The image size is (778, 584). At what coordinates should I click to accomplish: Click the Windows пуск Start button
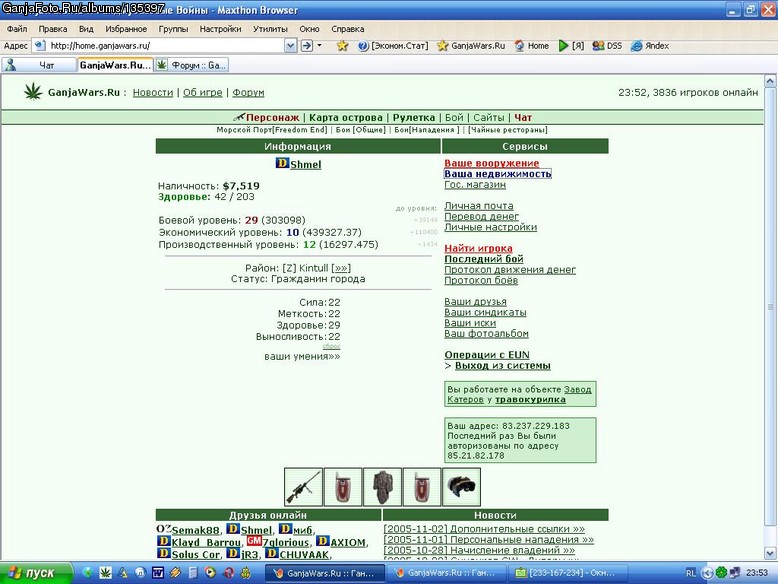36,573
